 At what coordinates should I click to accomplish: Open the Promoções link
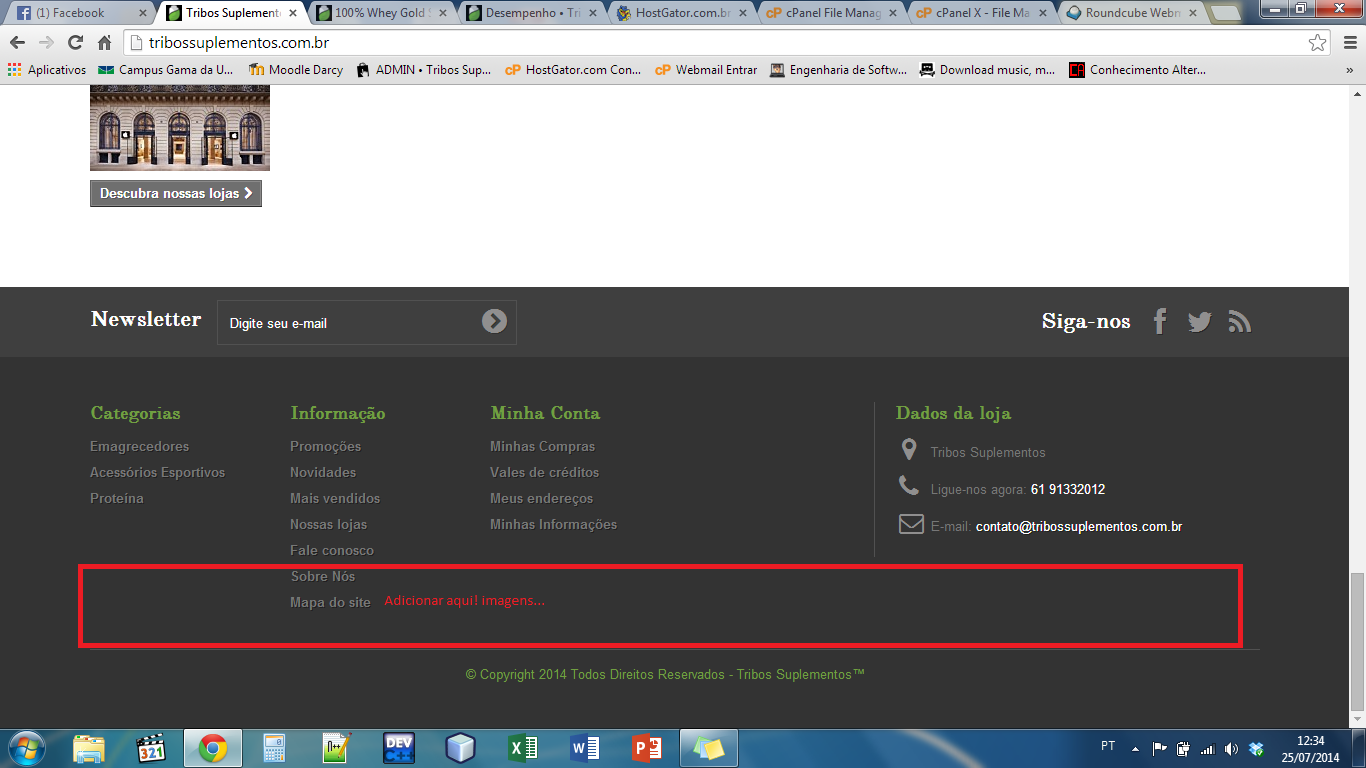(x=325, y=446)
